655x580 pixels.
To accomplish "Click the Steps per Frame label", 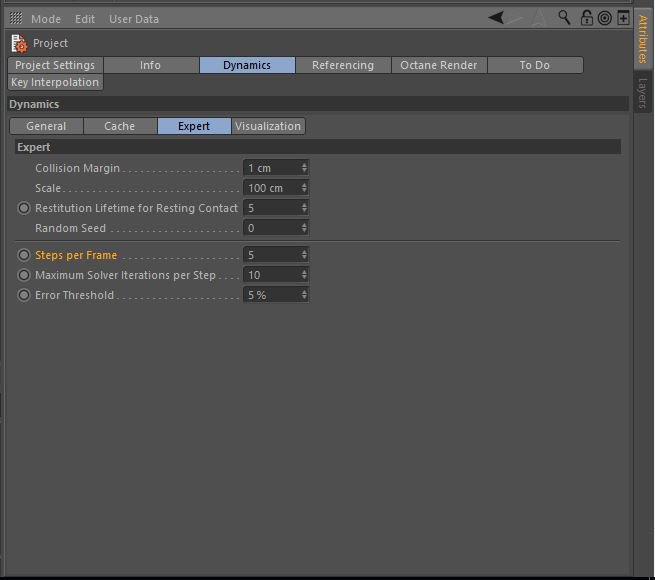I will coord(76,255).
